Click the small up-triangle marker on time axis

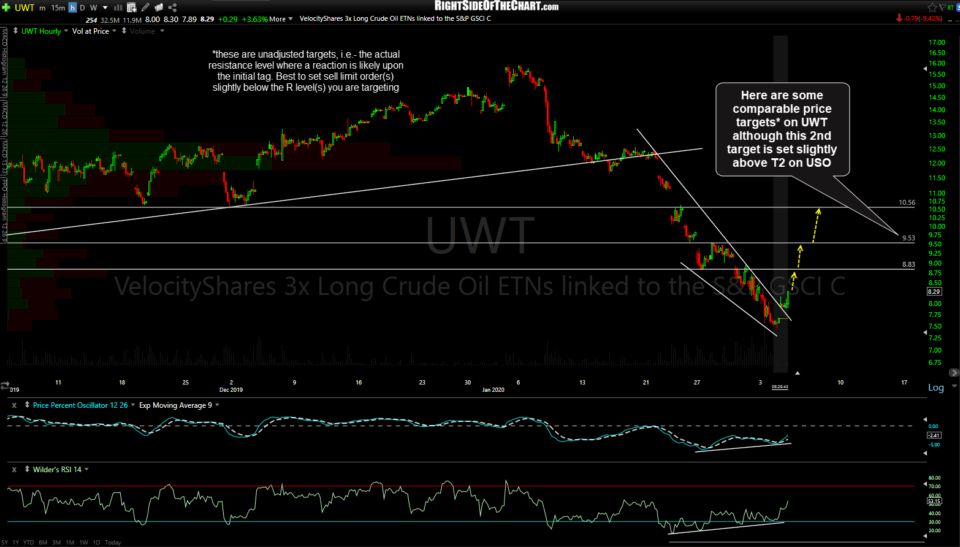[x=797, y=372]
